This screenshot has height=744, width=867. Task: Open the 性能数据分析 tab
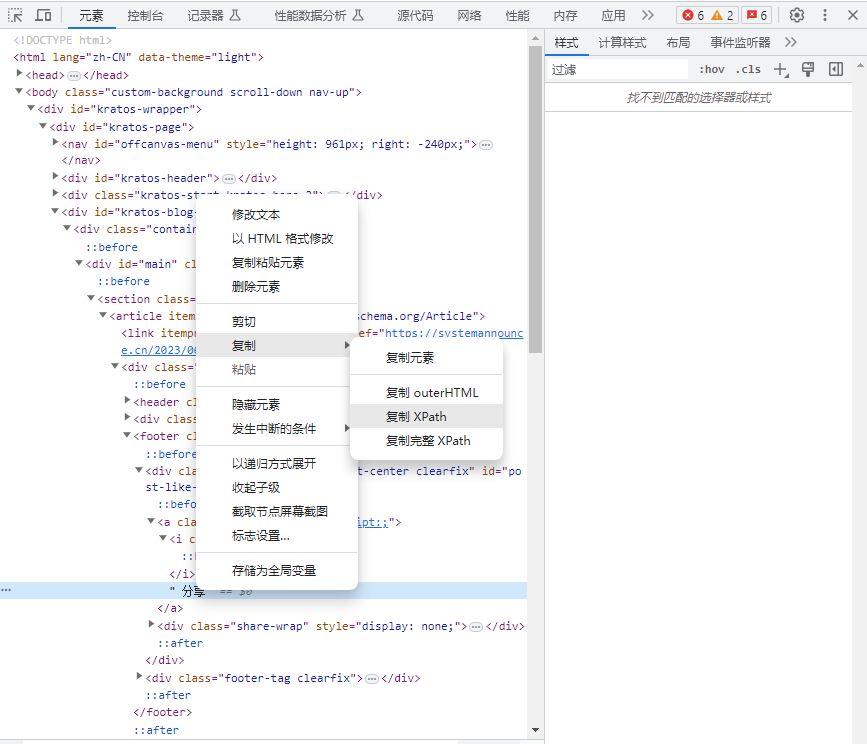pos(319,15)
